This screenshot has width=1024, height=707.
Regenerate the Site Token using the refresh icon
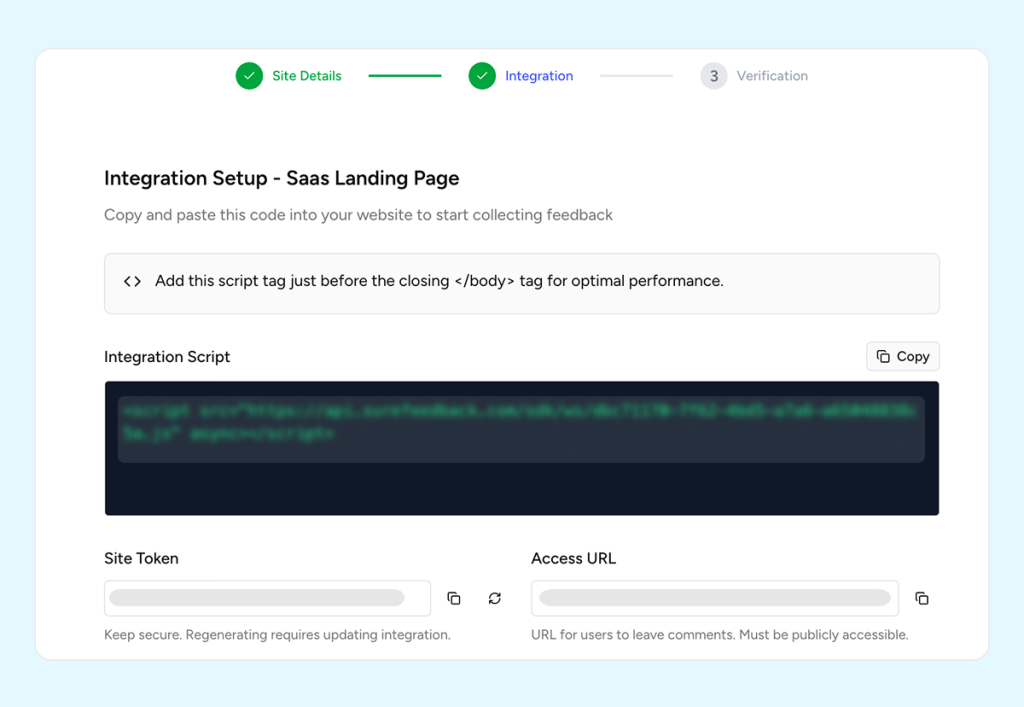click(x=494, y=598)
